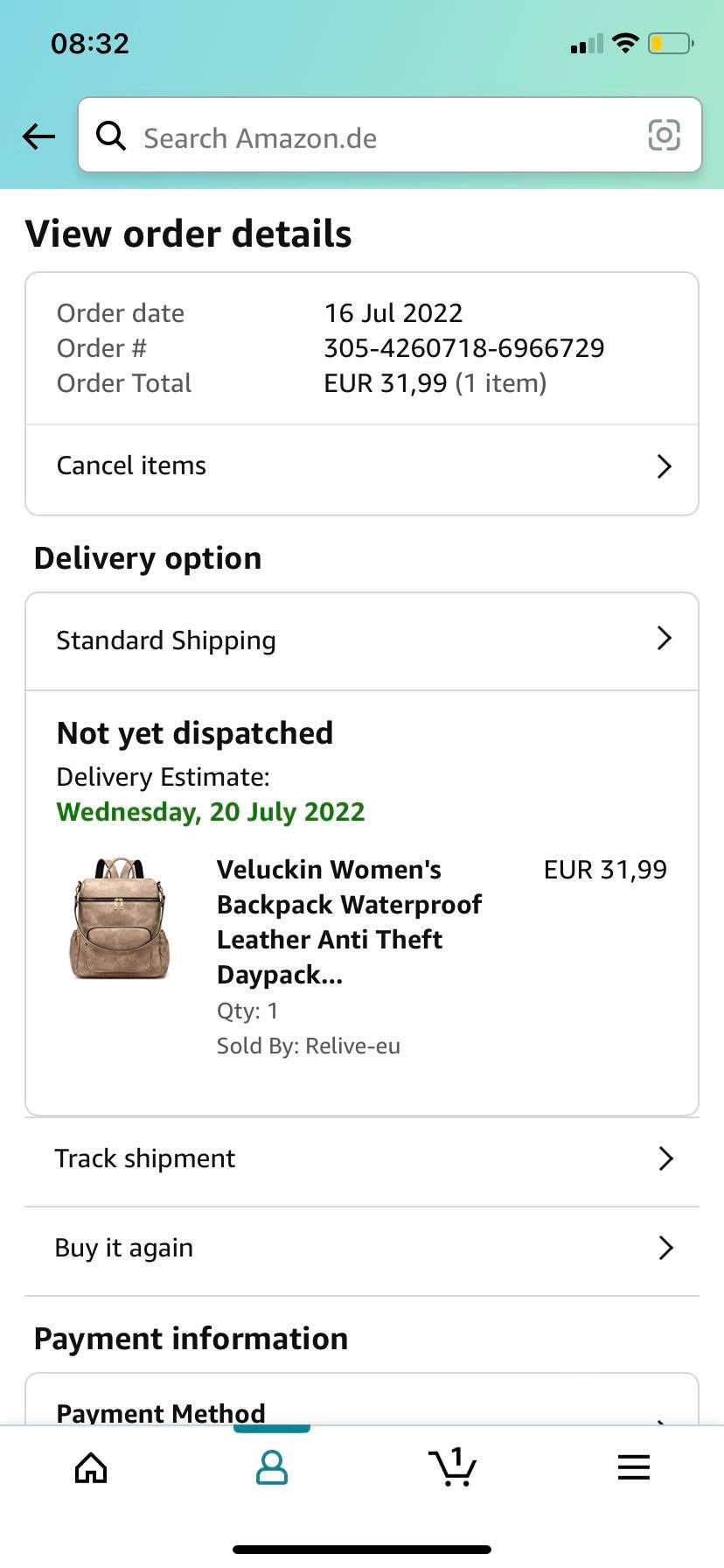The image size is (724, 1568).
Task: Go to the Home tab icon
Action: coord(91,1467)
